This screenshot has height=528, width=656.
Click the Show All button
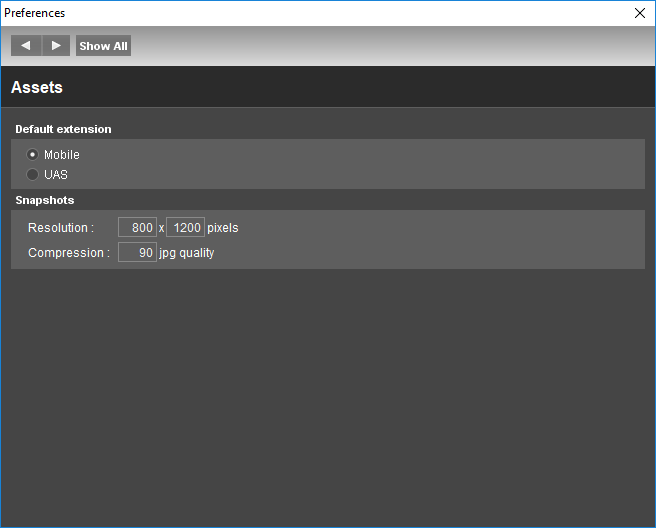pos(103,46)
